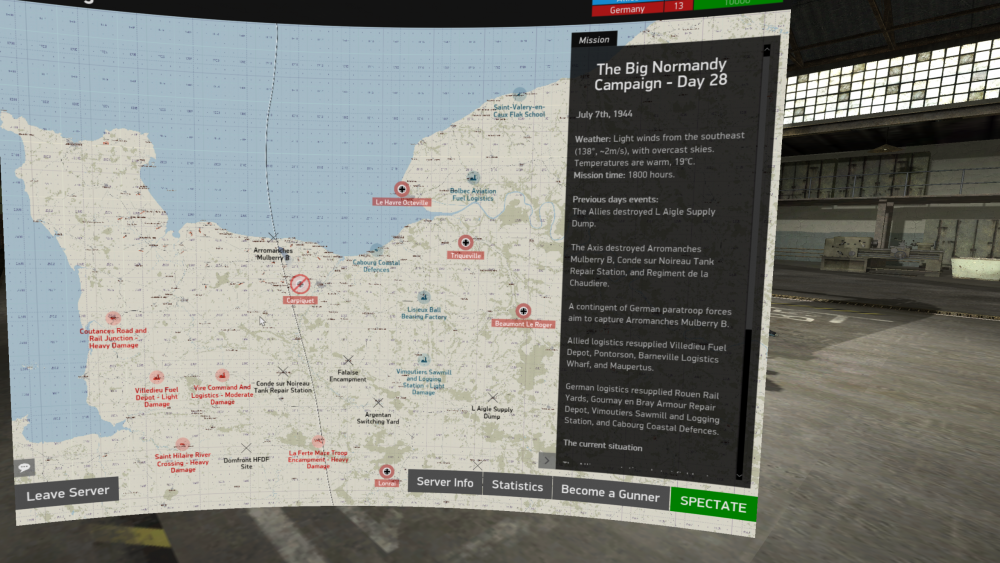Click the Lisieux Ball Bearing Factory icon

click(x=423, y=296)
